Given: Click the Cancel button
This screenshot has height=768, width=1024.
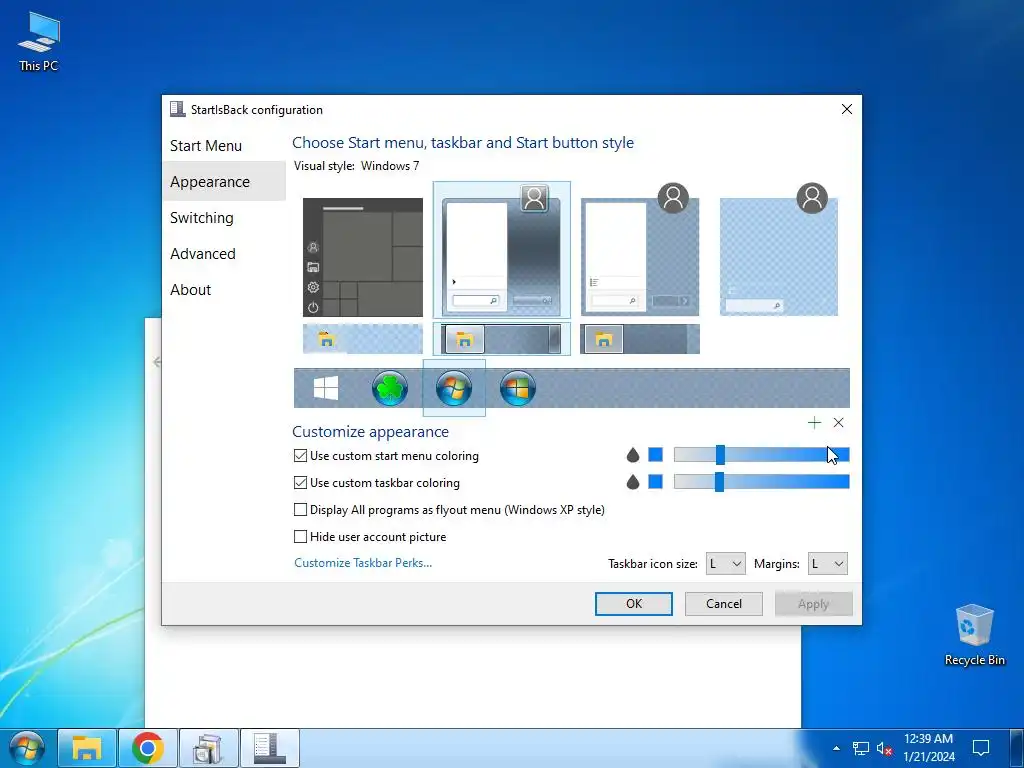Looking at the screenshot, I should click(x=724, y=604).
